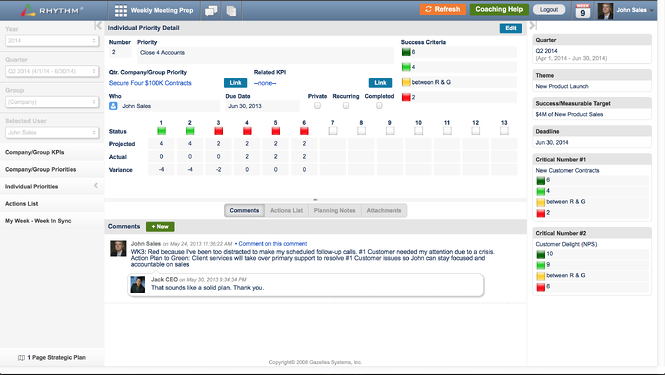Click the 1 Page Strategic Plan book icon
The height and width of the screenshot is (375, 665).
(21, 358)
